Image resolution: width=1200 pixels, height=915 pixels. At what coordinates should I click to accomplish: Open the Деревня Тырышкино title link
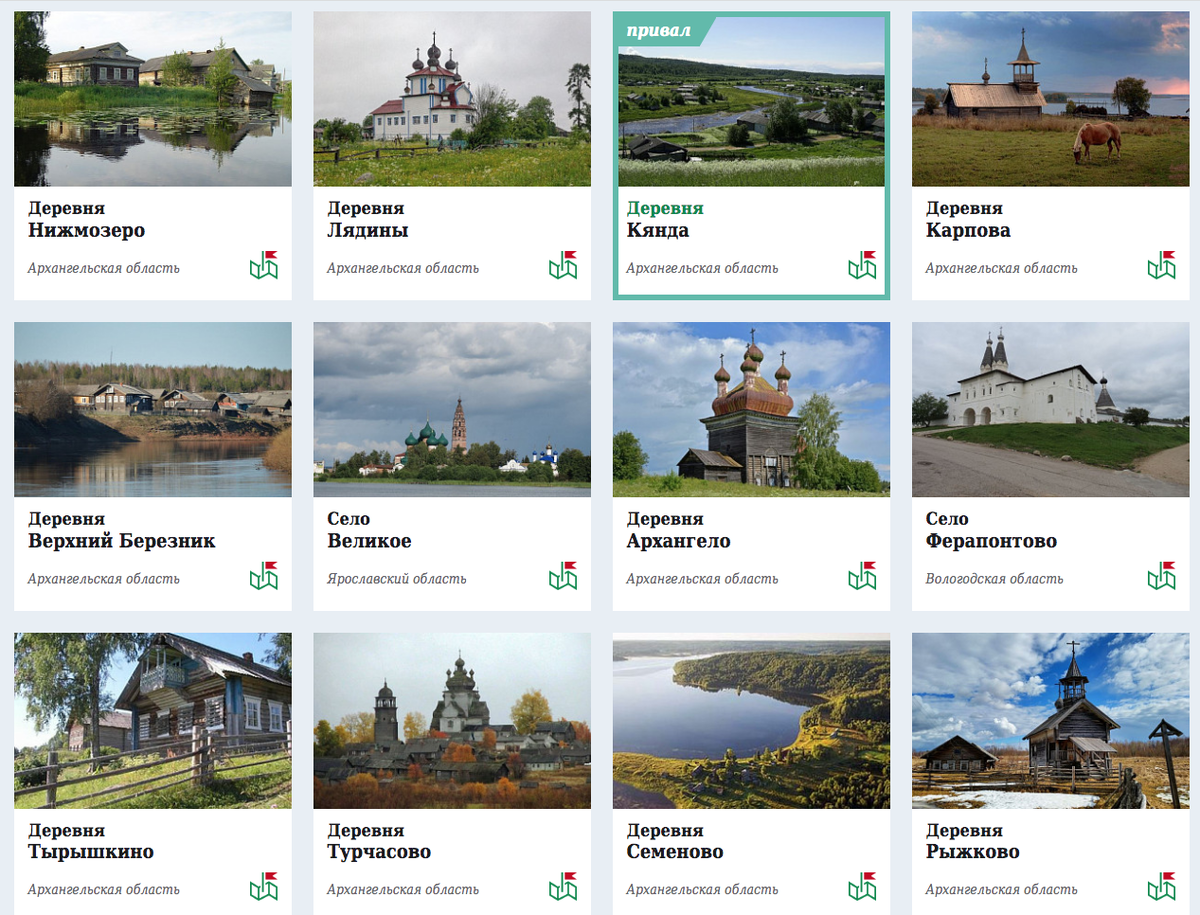pyautogui.click(x=91, y=841)
